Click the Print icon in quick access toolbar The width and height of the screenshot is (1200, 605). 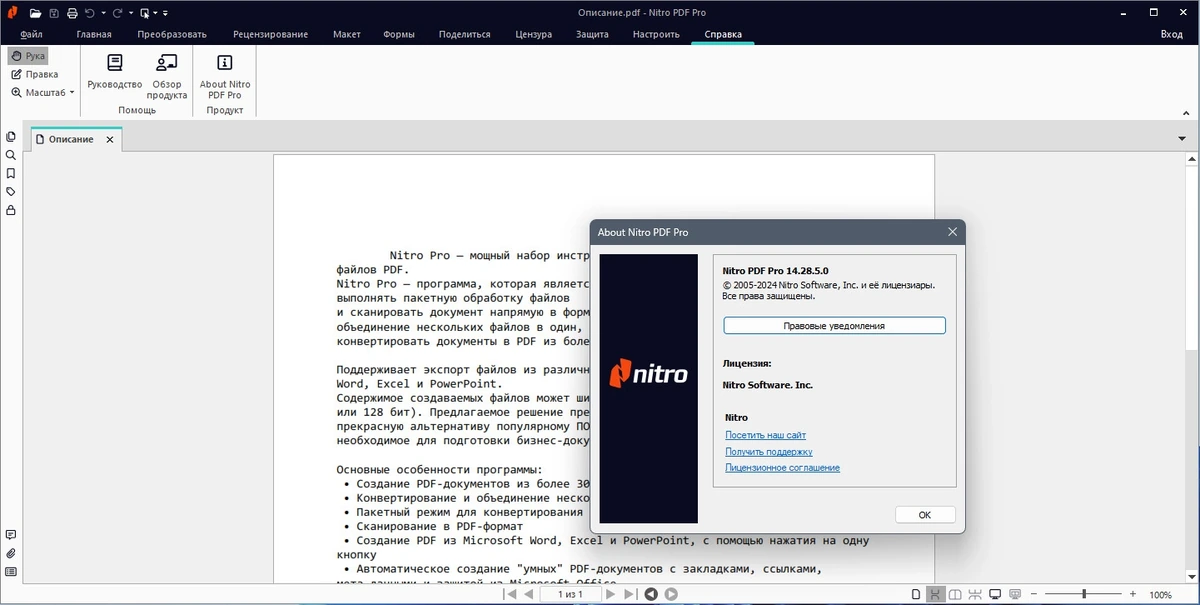(72, 13)
